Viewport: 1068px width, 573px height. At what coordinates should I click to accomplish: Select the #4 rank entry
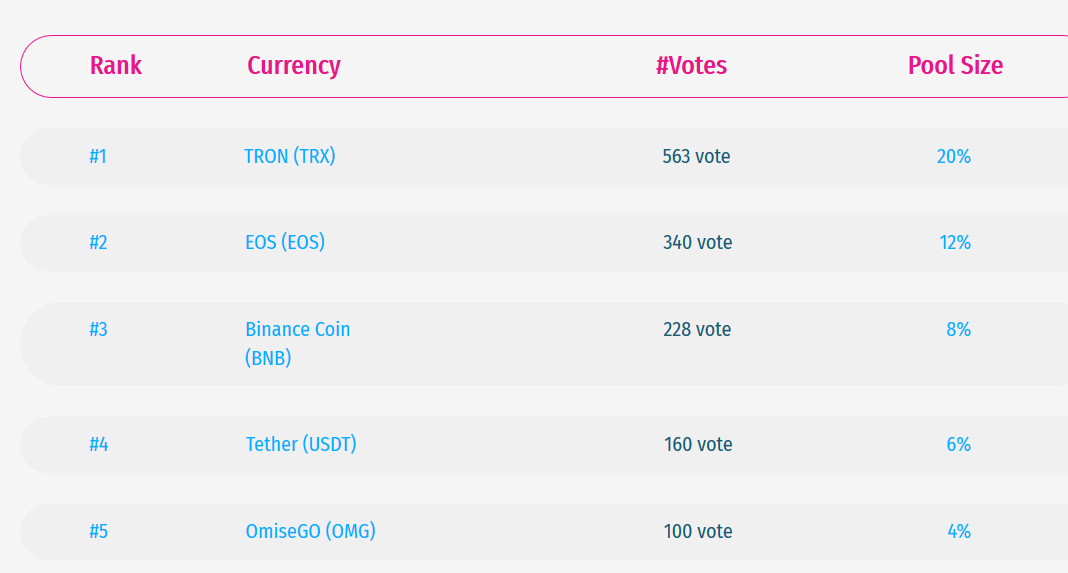click(98, 445)
